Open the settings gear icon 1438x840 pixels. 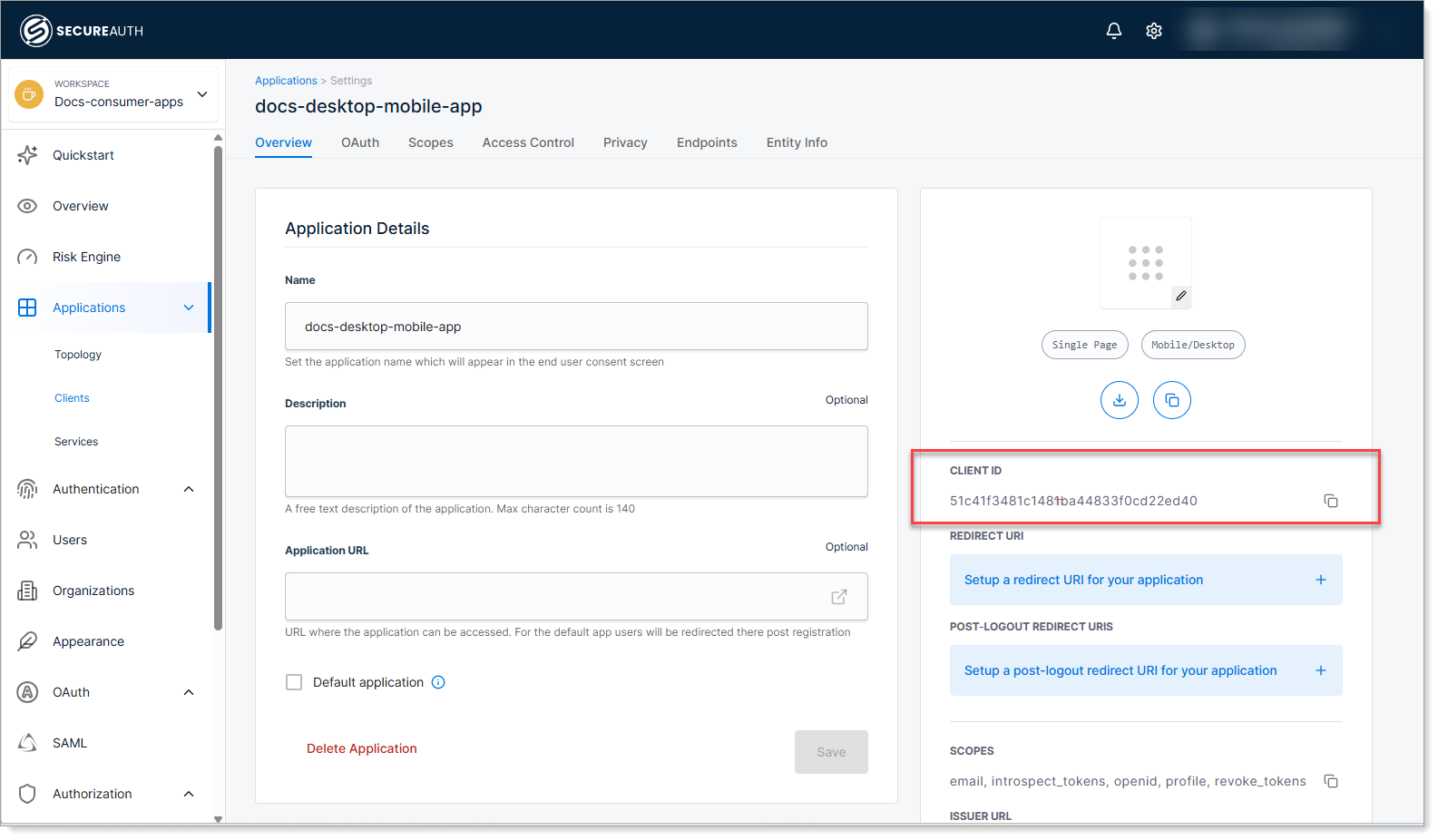1153,31
